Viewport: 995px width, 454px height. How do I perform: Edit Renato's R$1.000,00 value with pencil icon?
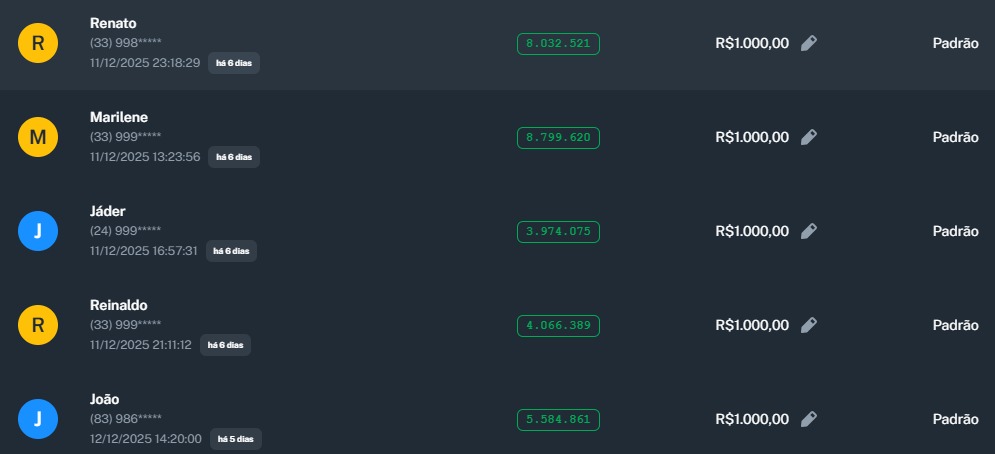809,43
